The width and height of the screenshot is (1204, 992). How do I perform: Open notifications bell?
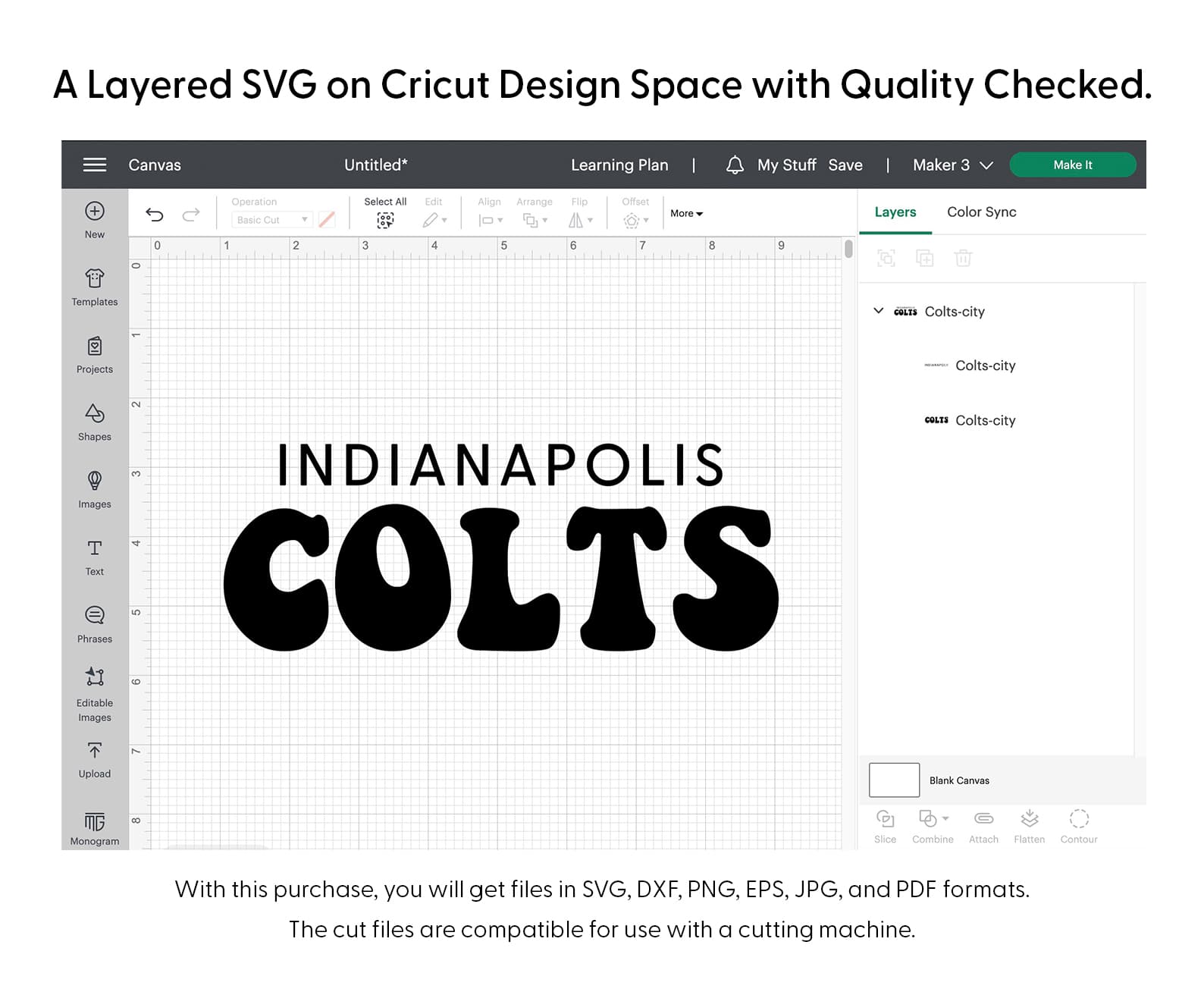[x=735, y=165]
